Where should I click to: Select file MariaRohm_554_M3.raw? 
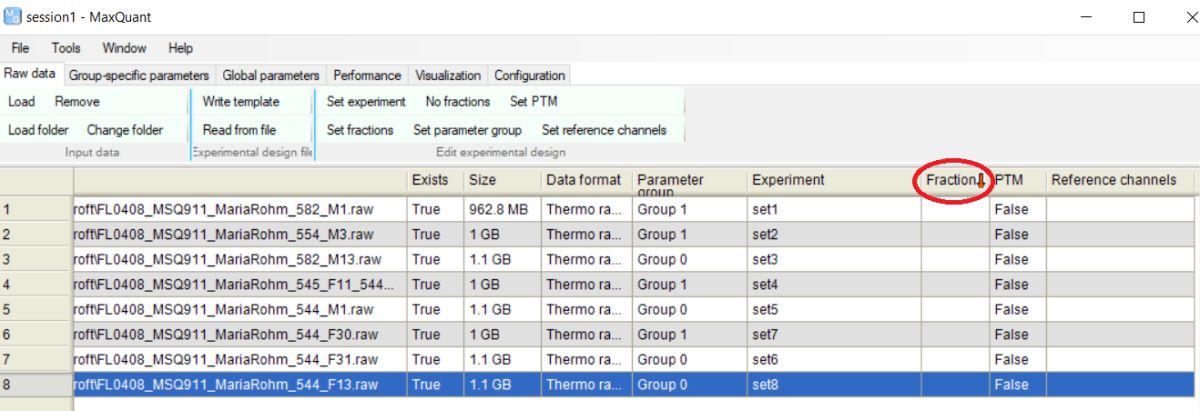coord(240,234)
